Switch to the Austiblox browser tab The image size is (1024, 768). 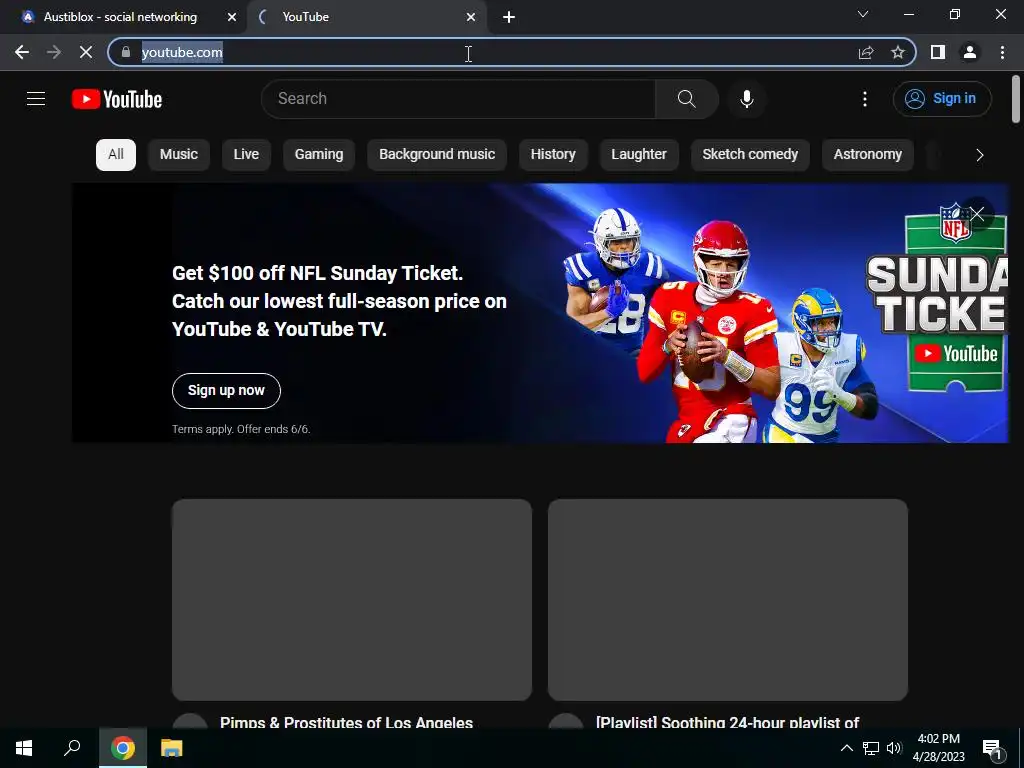click(x=122, y=17)
